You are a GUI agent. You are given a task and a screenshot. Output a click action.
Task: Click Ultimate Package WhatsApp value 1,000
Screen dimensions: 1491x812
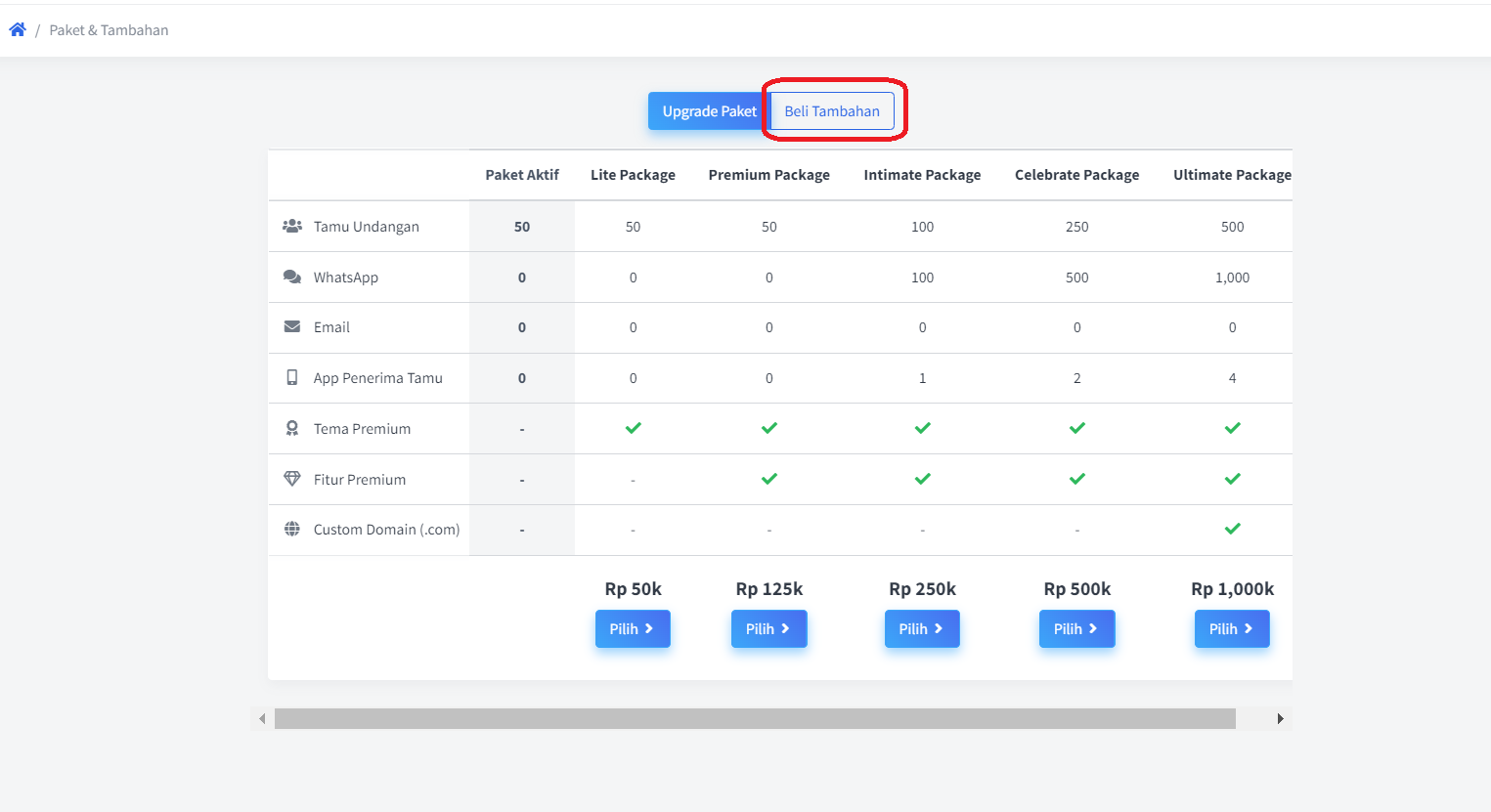[1232, 278]
